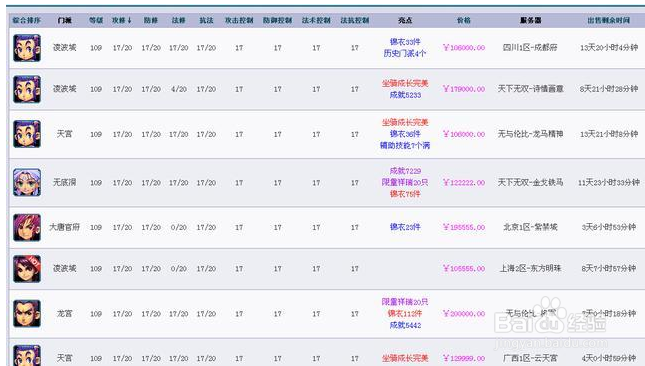The height and width of the screenshot is (366, 645).
Task: Open avatar of 凌波城 character priced ¥179000.00
Action: pyautogui.click(x=27, y=89)
